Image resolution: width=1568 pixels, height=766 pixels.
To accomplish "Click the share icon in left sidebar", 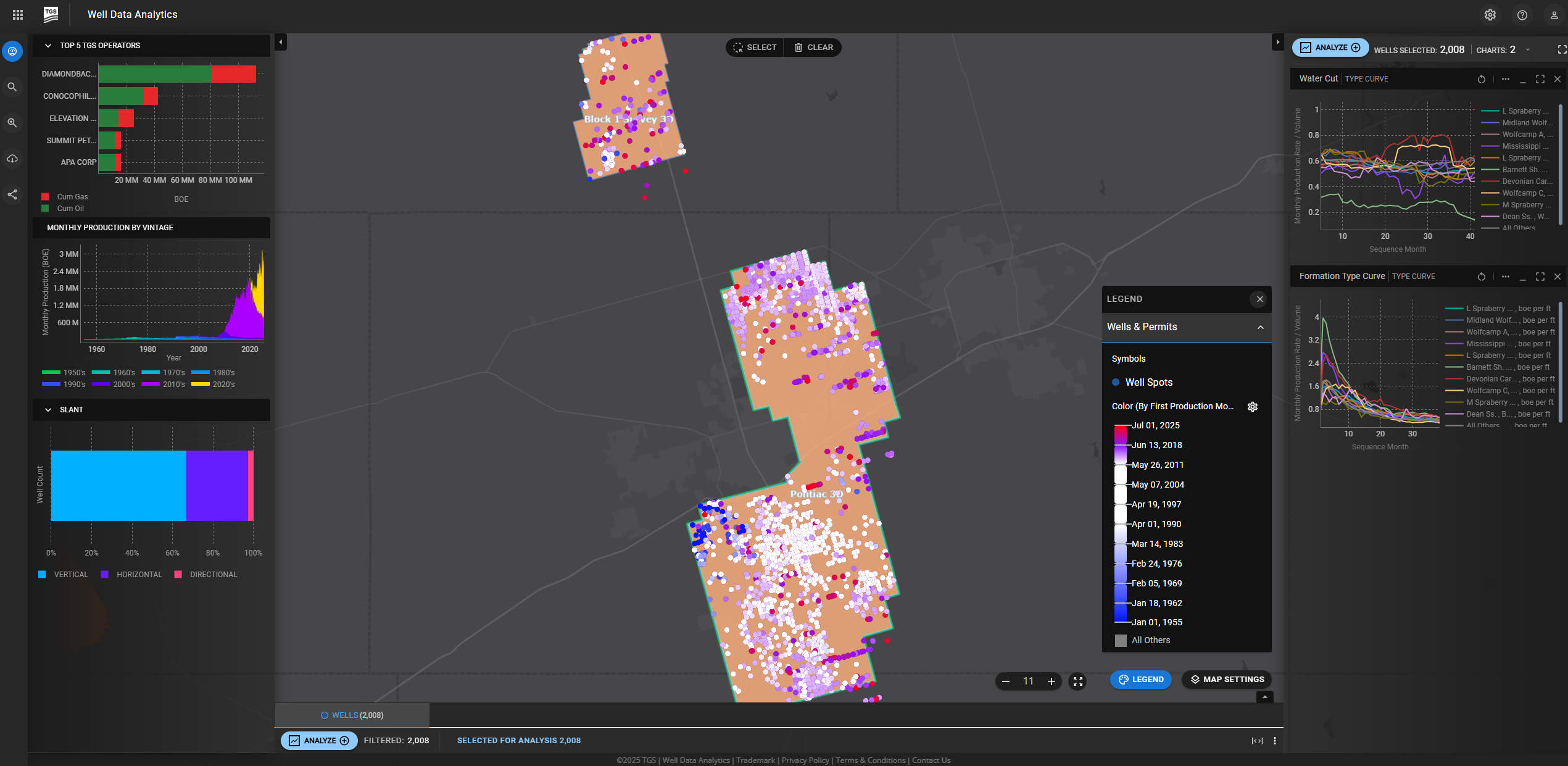I will [x=12, y=194].
